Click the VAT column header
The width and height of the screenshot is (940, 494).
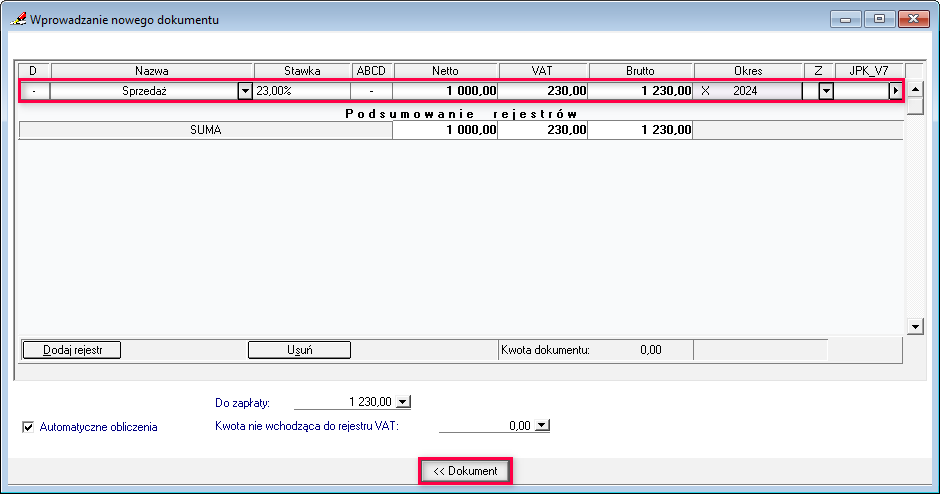pos(543,71)
